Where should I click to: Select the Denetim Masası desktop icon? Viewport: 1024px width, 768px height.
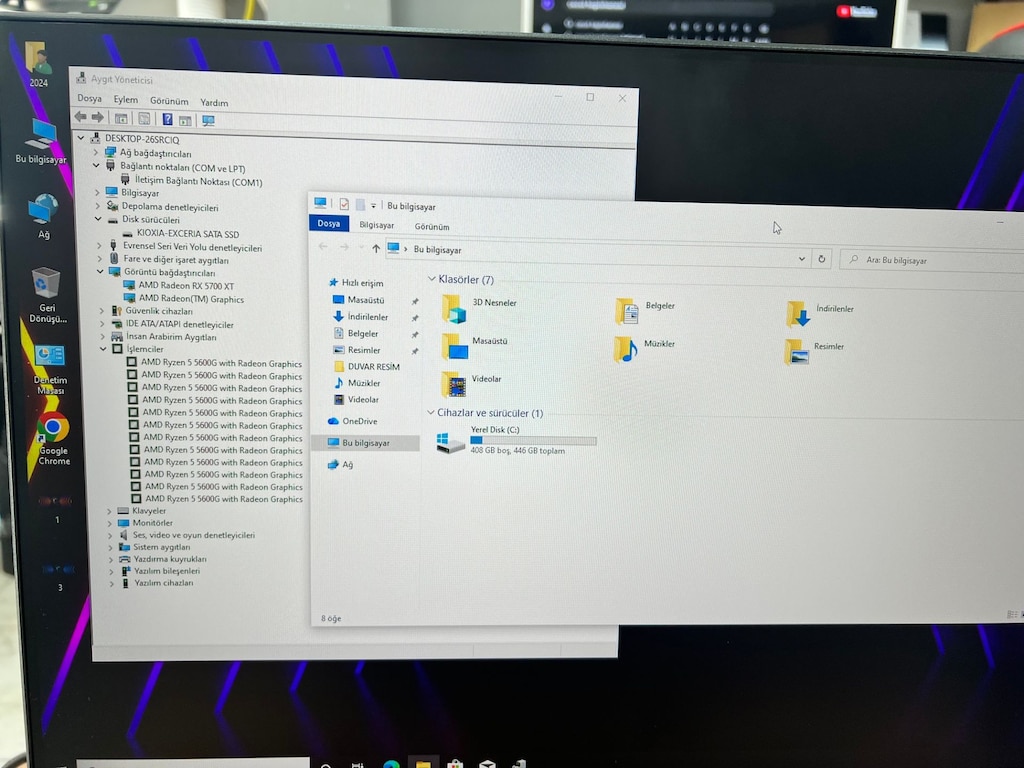pyautogui.click(x=50, y=370)
